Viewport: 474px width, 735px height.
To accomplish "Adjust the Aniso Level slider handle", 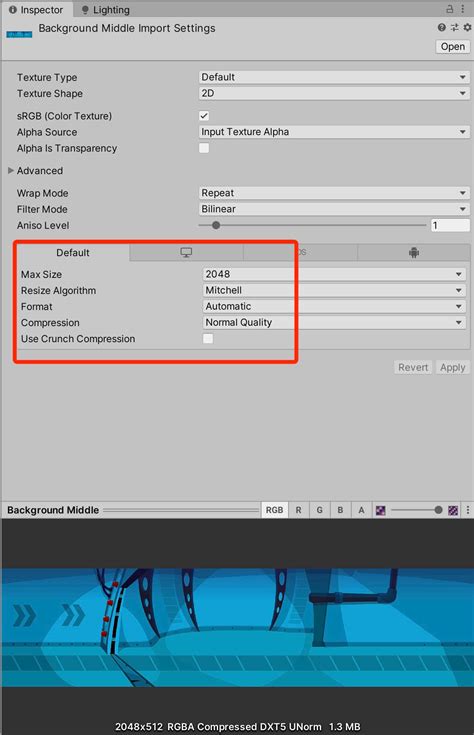I will pos(216,225).
